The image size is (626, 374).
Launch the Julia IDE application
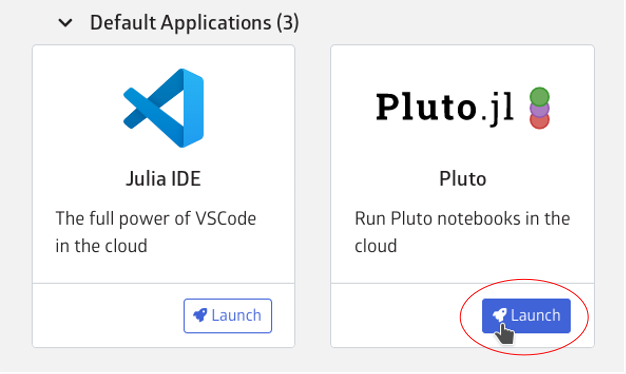point(228,316)
